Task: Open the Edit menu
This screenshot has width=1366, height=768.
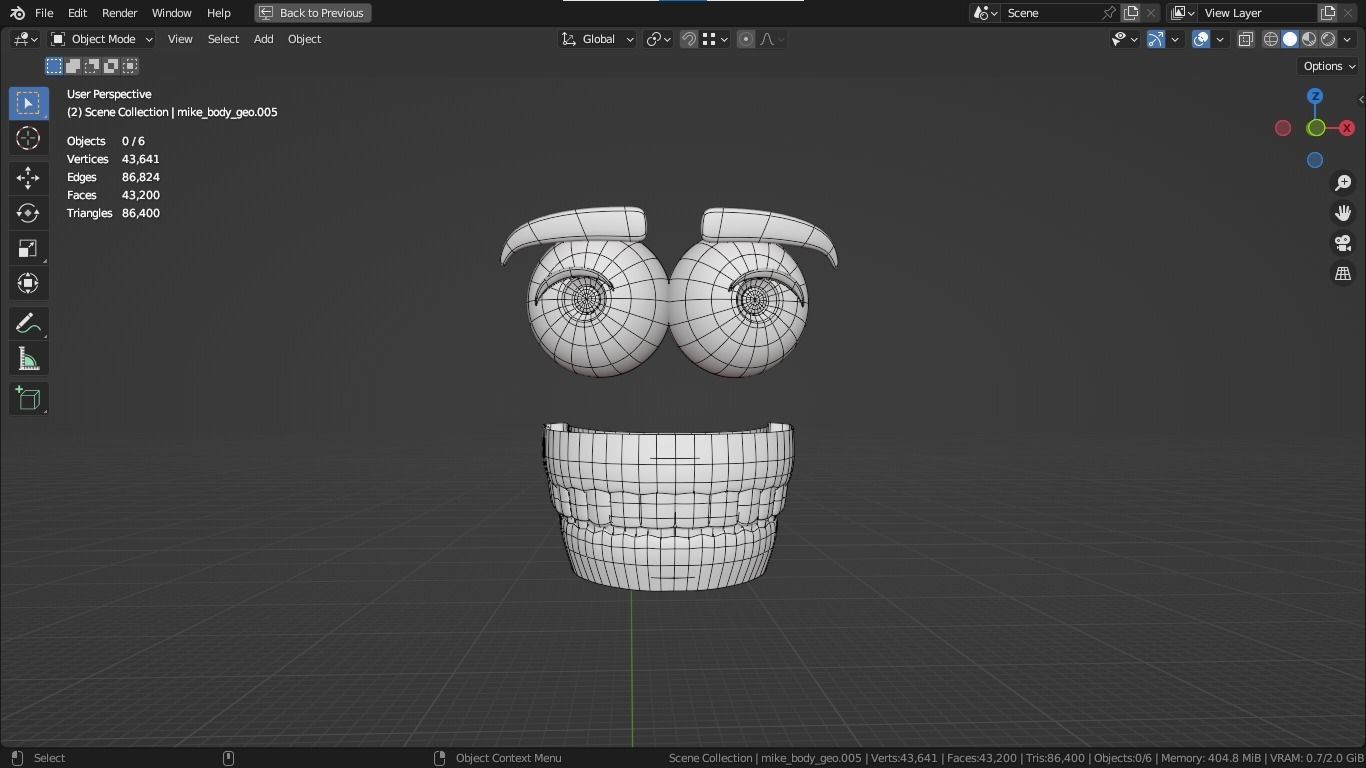Action: [77, 13]
